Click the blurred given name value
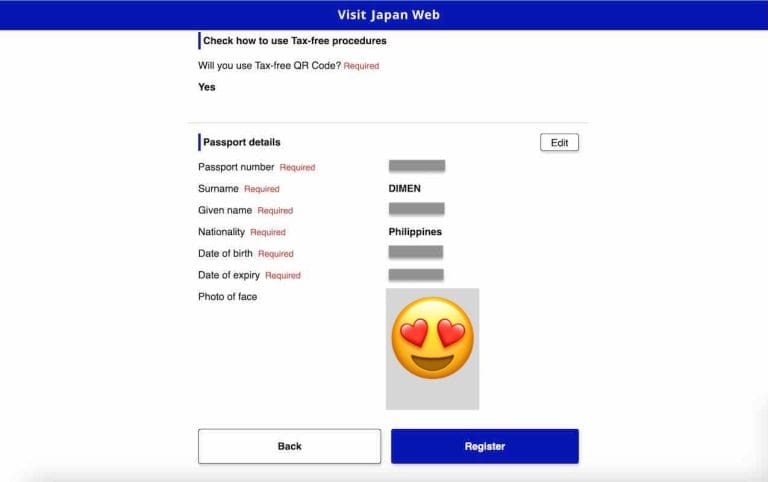The image size is (768, 482). coord(416,209)
